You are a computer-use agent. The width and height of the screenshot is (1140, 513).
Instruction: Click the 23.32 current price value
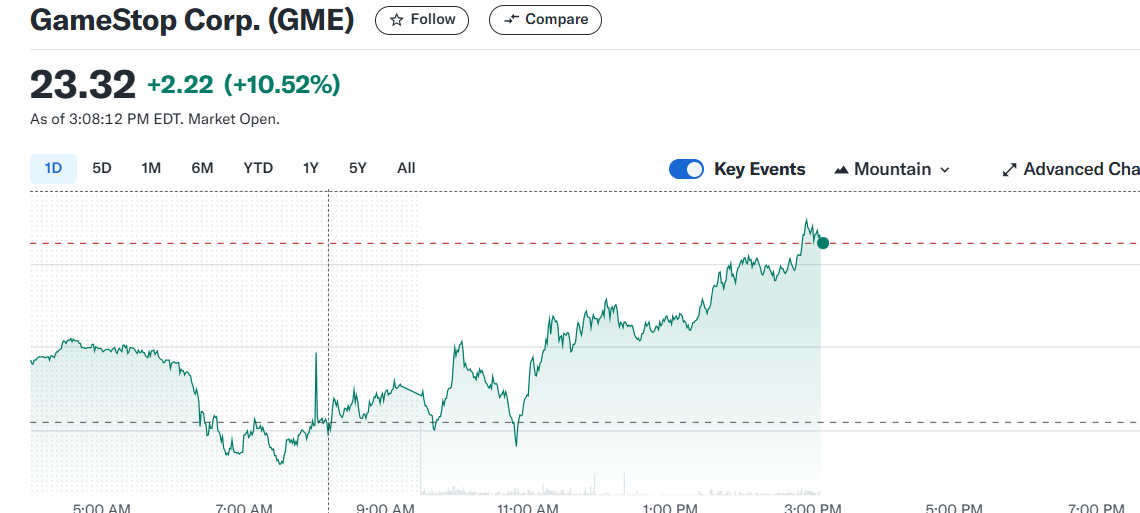tap(83, 84)
